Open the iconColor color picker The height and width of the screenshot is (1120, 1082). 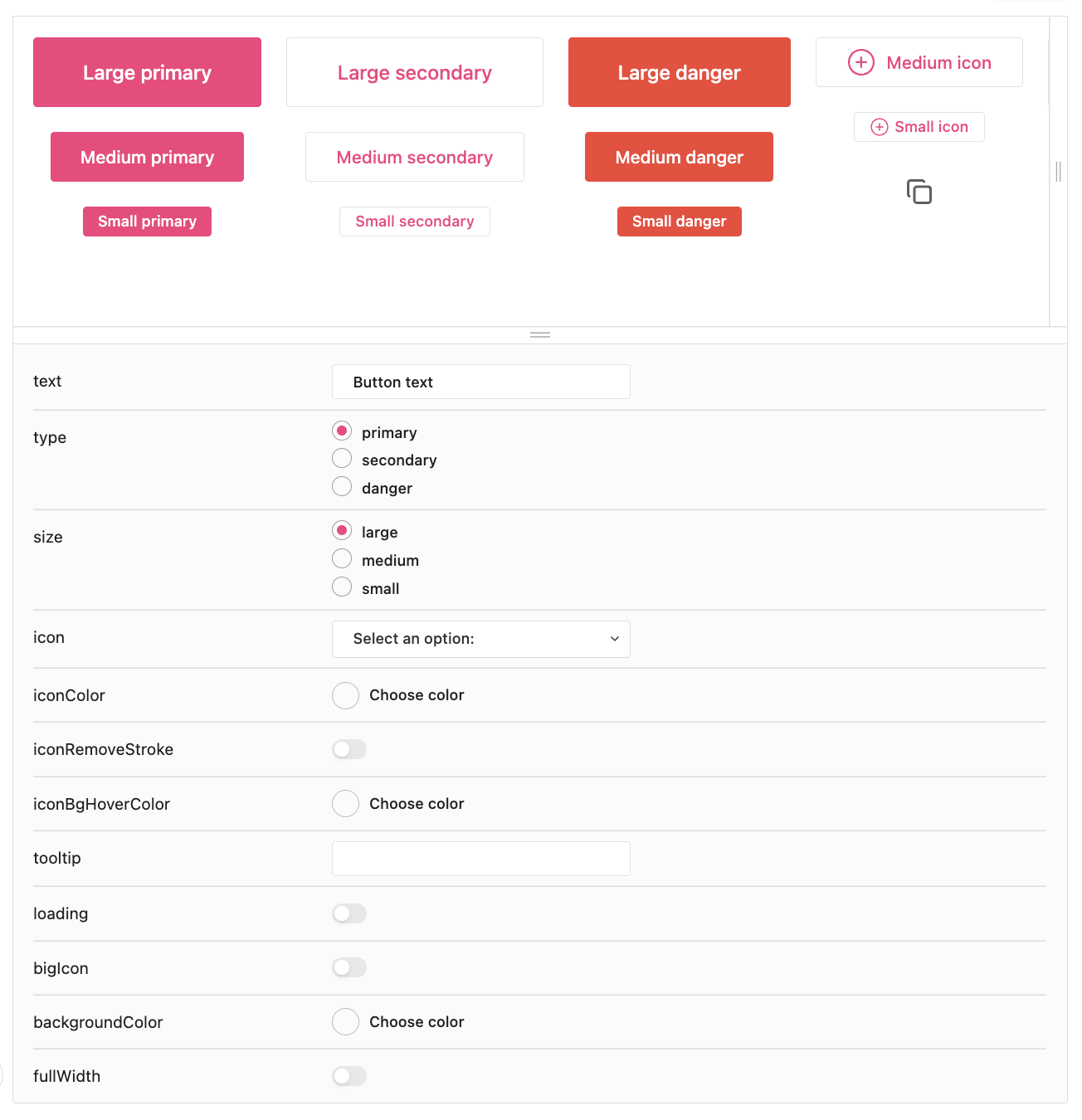(x=345, y=695)
